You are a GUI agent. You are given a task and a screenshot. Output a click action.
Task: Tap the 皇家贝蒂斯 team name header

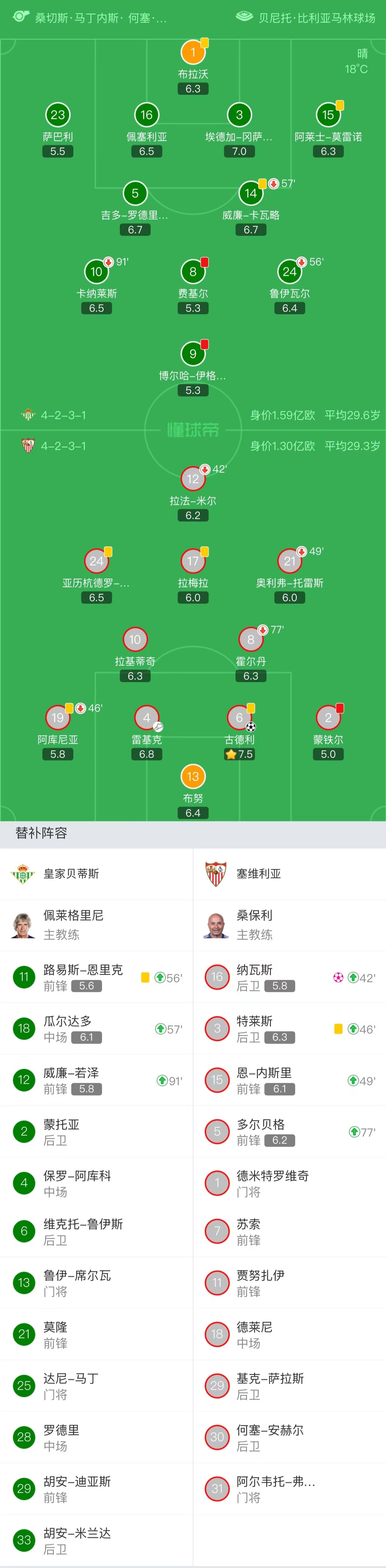[71, 873]
